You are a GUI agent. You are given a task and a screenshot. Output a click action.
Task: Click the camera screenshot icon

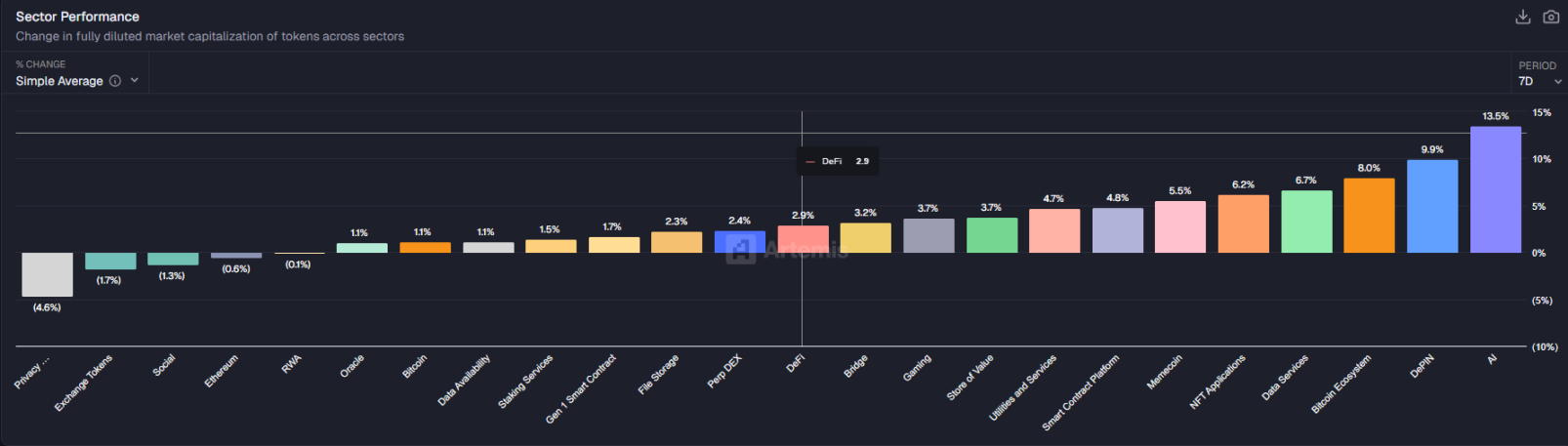[1550, 17]
